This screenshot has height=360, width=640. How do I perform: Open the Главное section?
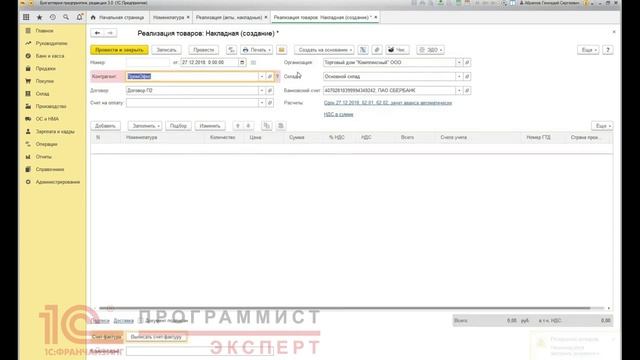click(x=44, y=31)
